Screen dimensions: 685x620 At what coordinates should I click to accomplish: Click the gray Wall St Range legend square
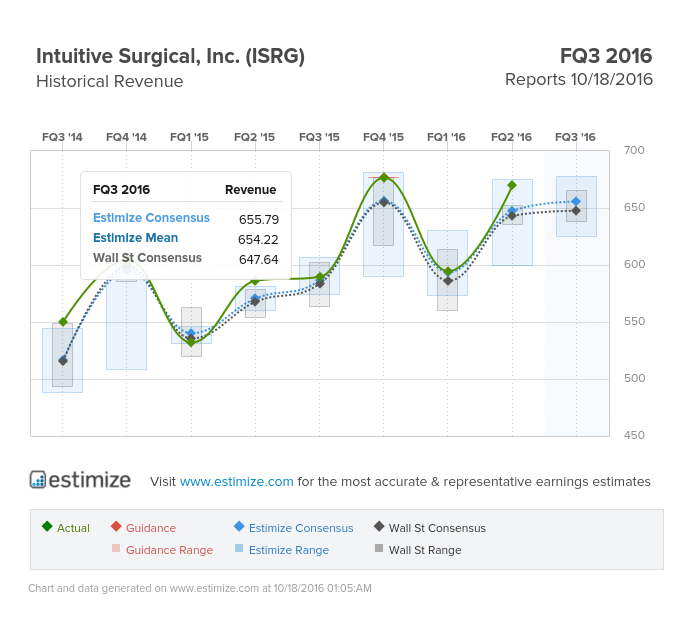379,548
